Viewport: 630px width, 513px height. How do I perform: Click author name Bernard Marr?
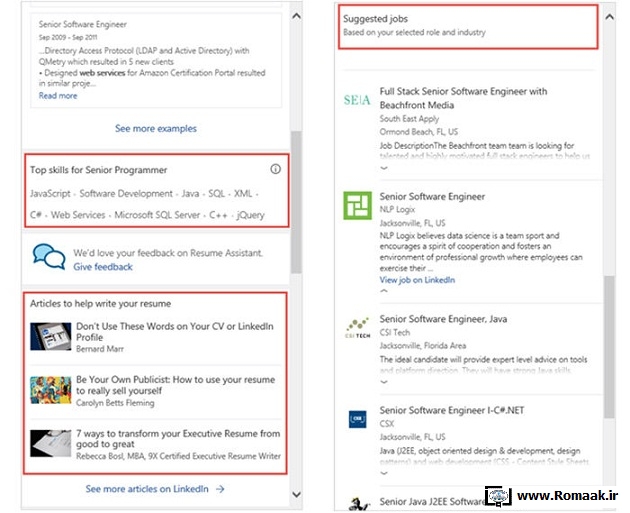coord(100,349)
